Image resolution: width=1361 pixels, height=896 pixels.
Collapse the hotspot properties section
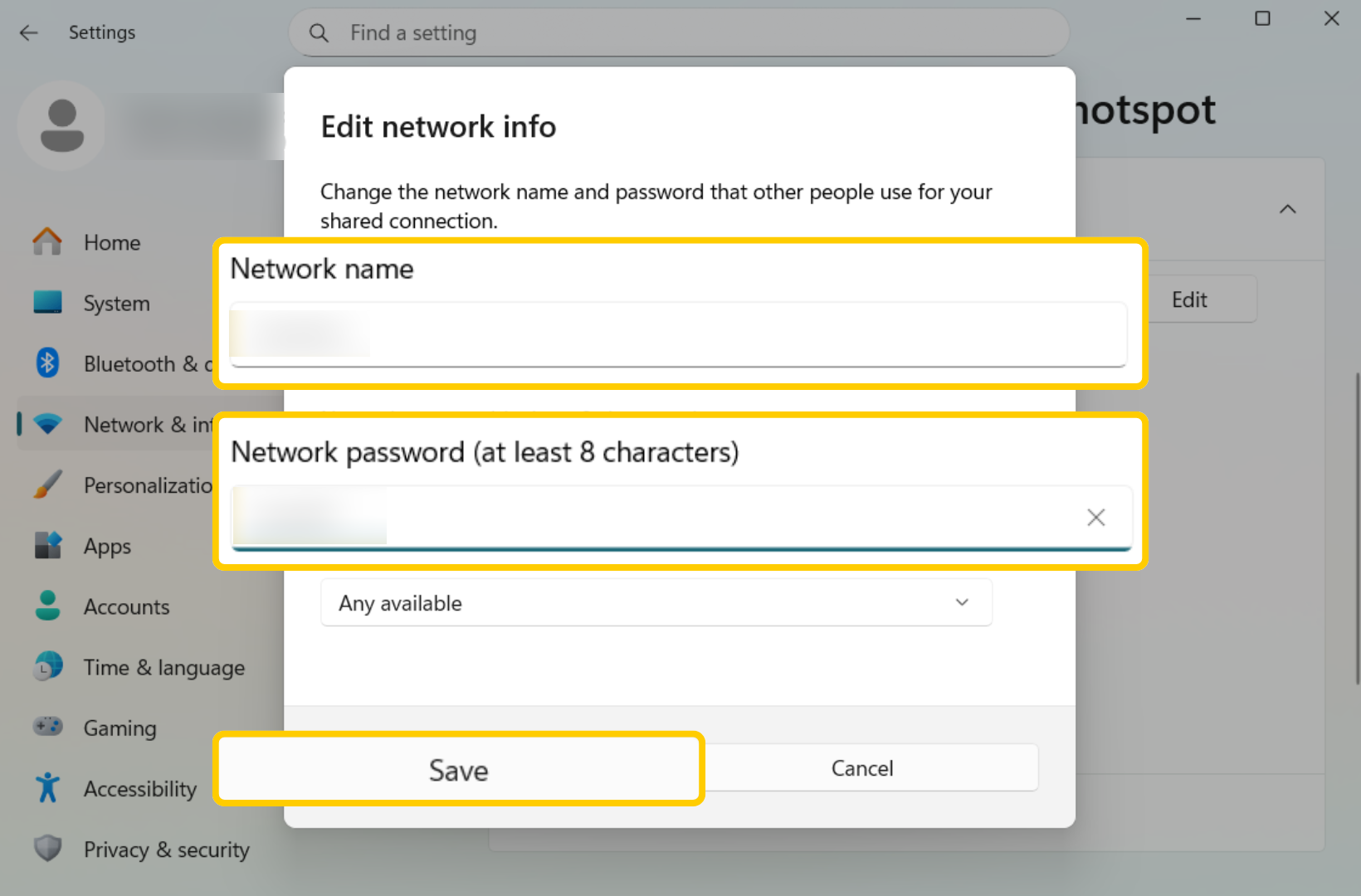(1288, 210)
